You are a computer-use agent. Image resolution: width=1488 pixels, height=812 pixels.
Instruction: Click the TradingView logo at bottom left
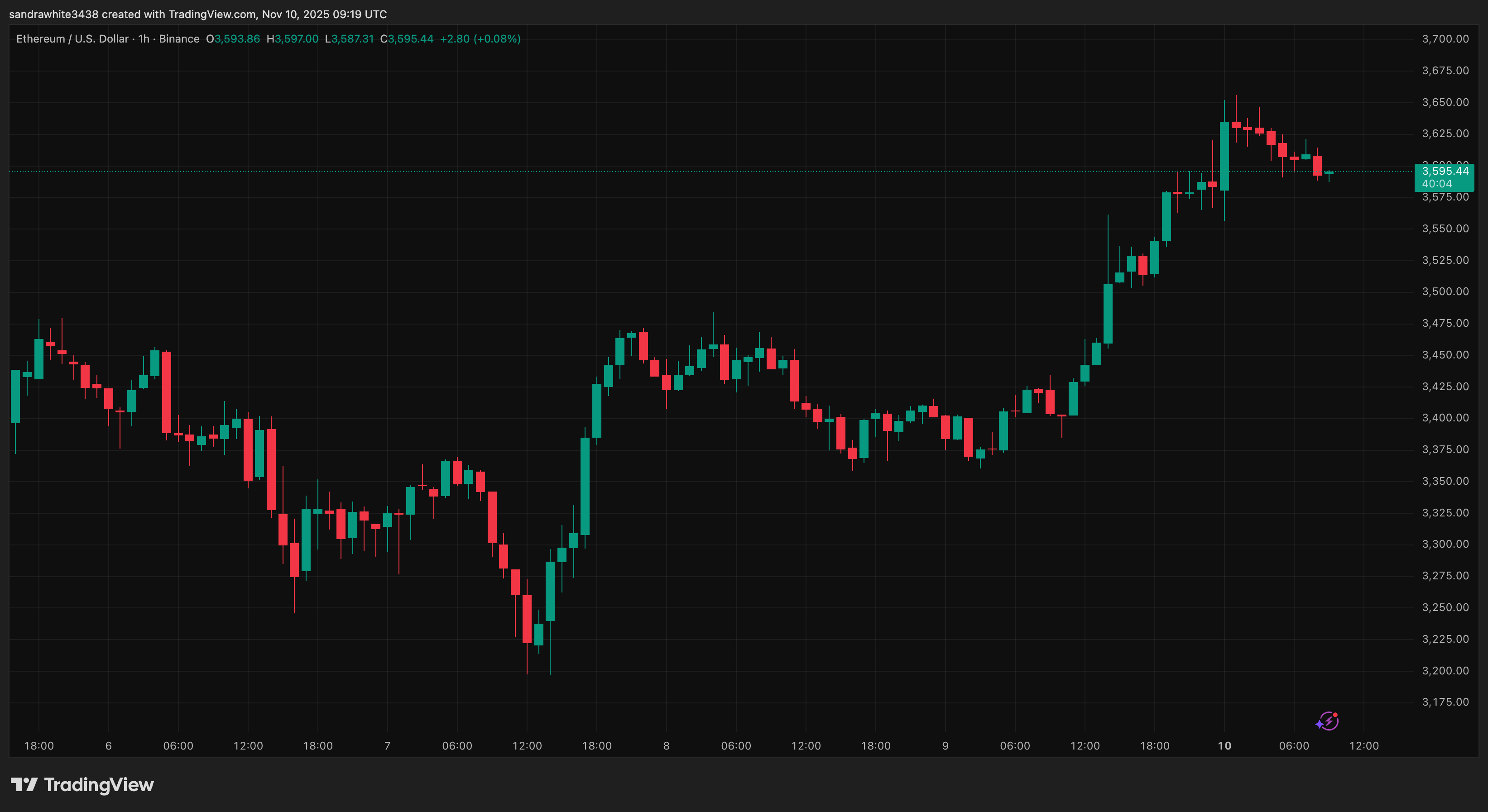coord(84,784)
